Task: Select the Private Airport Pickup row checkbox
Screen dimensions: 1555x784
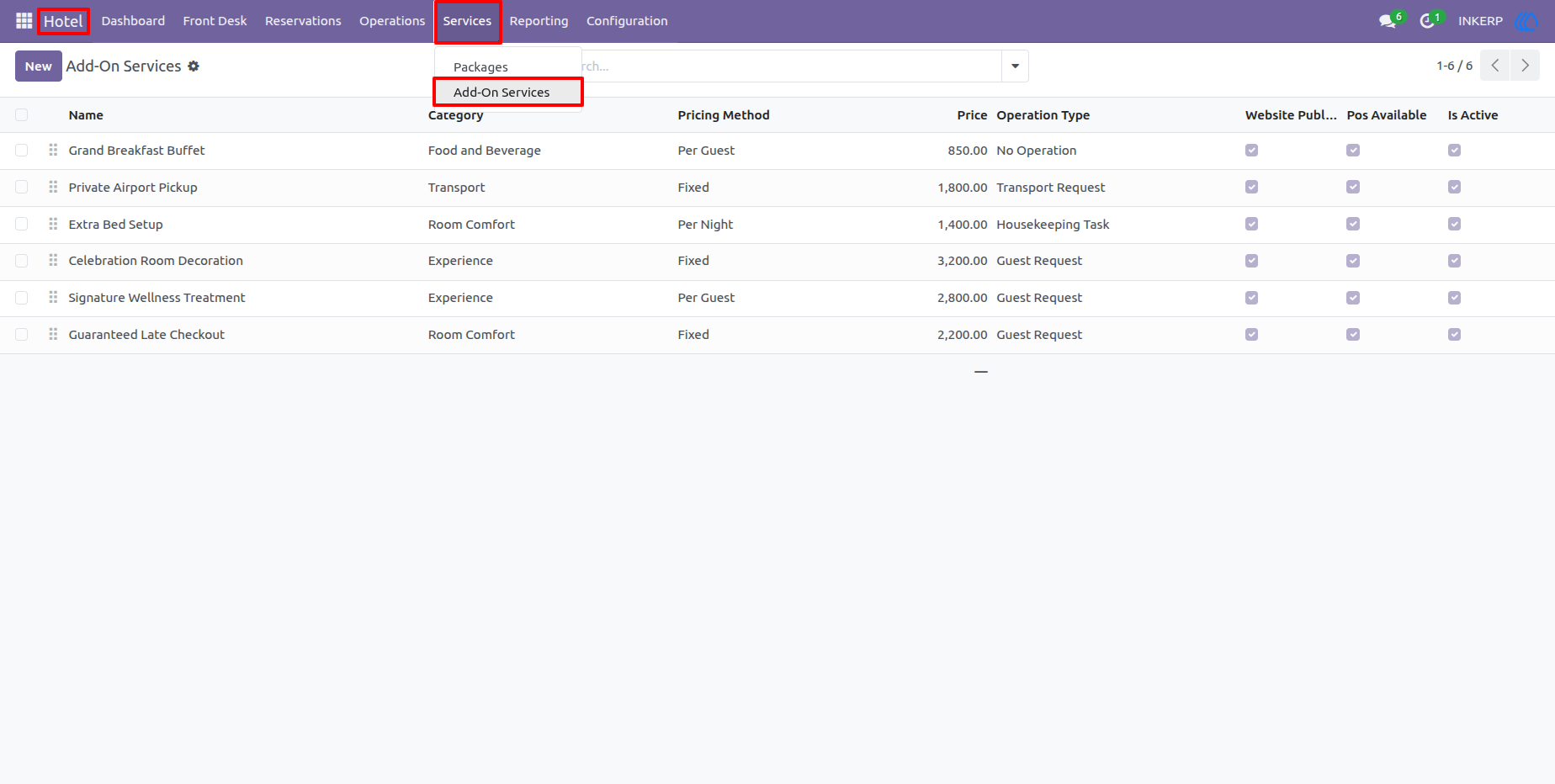Action: click(22, 187)
